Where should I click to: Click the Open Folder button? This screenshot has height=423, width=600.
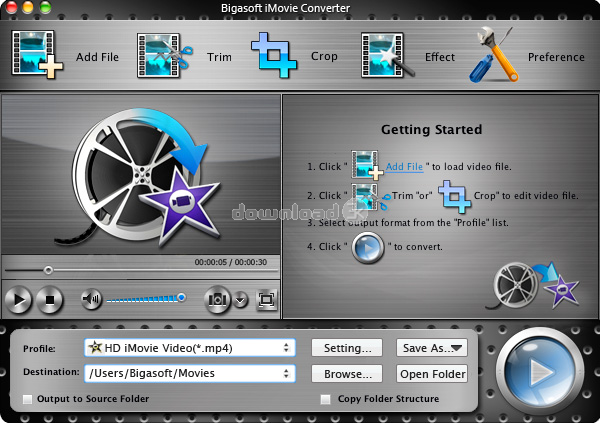click(432, 374)
